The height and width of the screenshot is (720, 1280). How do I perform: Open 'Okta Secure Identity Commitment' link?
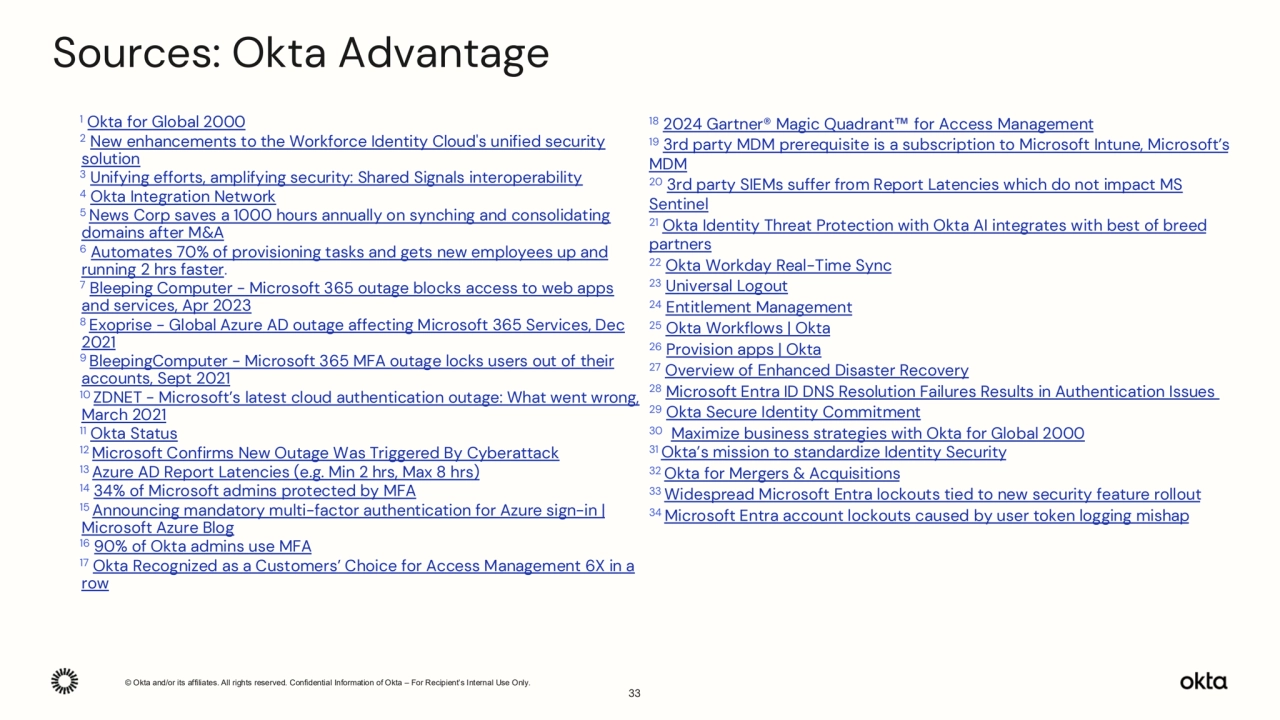tap(793, 412)
